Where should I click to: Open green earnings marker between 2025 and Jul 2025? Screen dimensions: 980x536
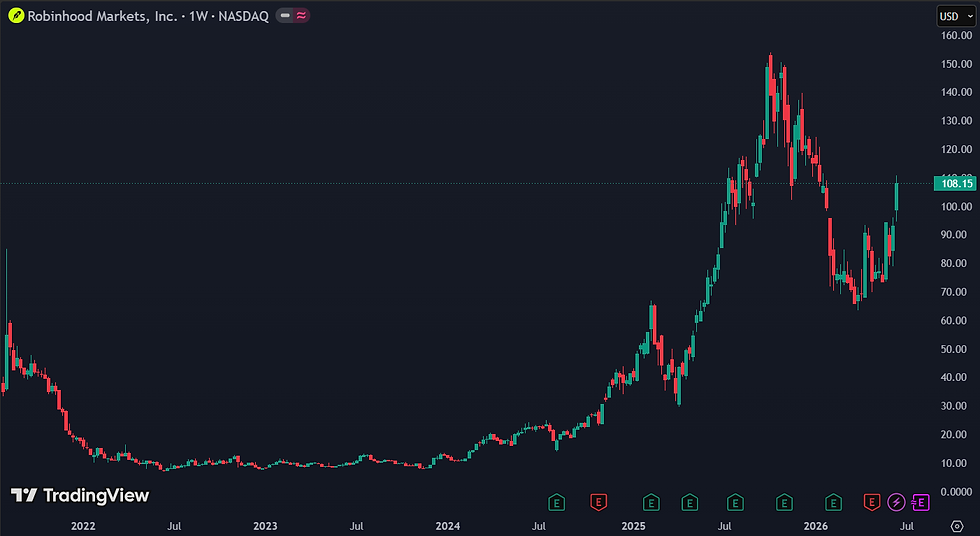click(689, 502)
